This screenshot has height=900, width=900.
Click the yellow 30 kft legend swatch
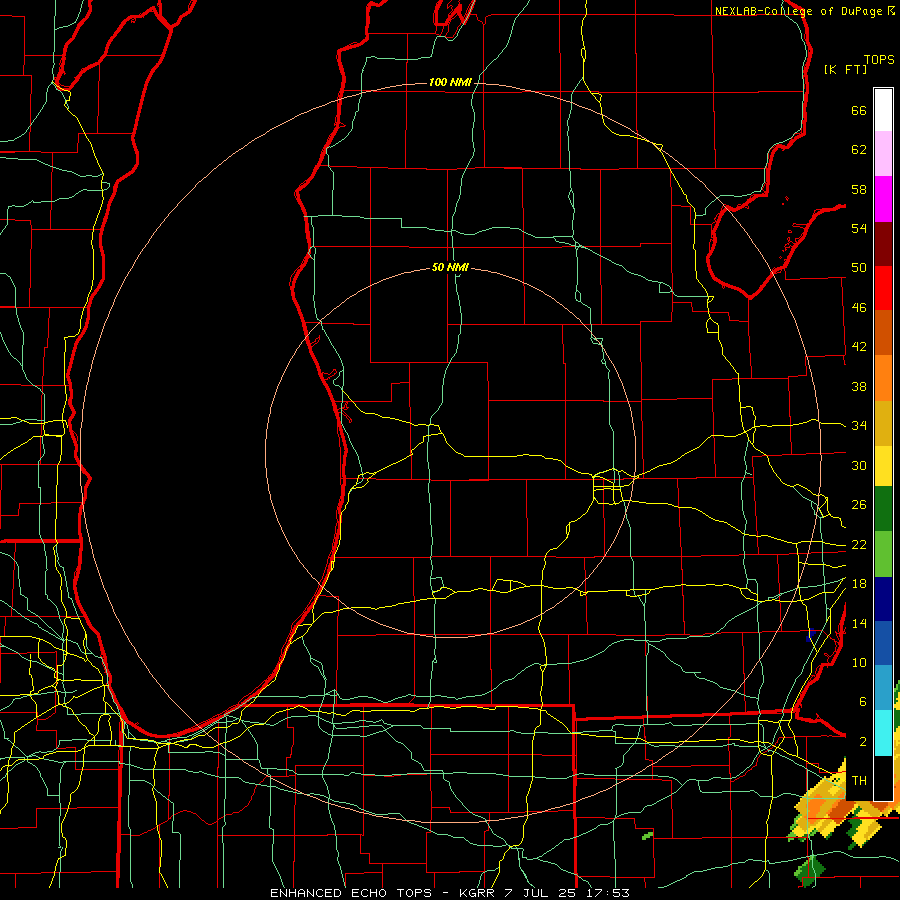tap(883, 465)
